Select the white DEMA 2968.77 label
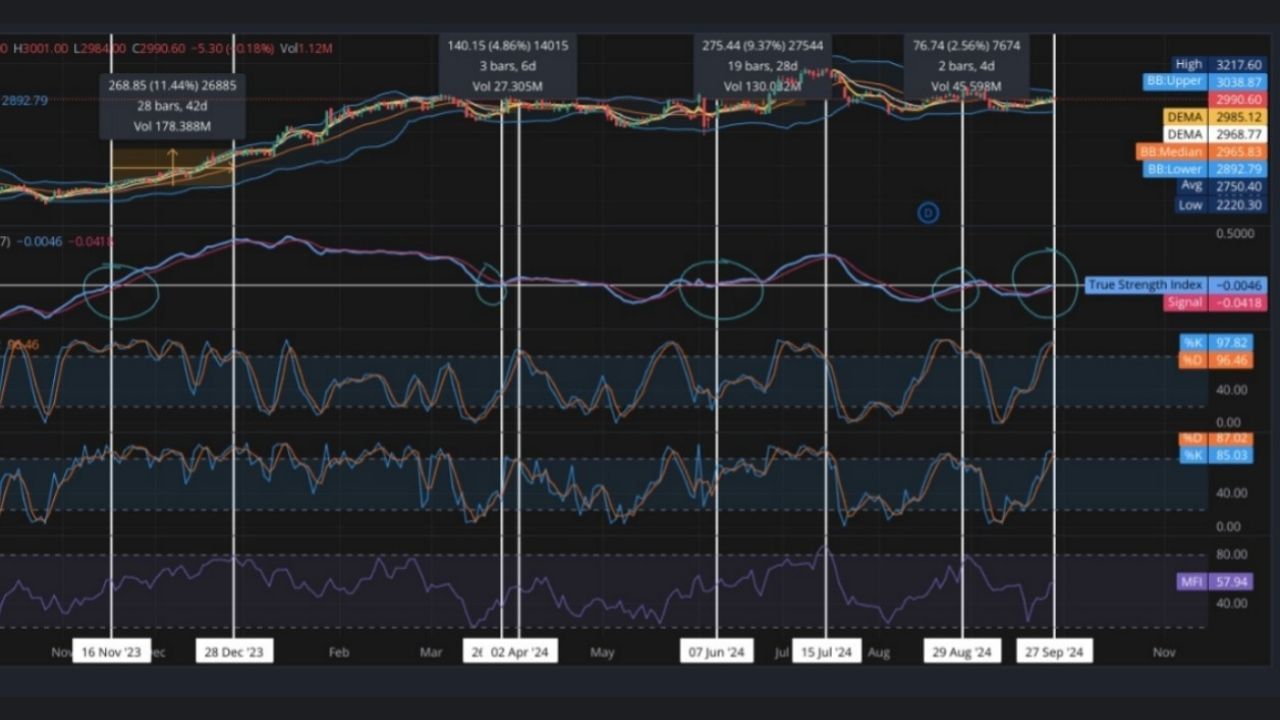 click(1215, 134)
